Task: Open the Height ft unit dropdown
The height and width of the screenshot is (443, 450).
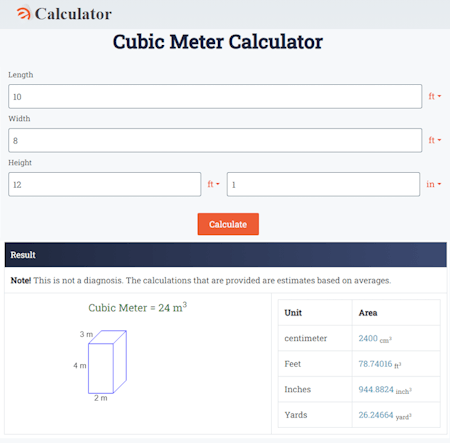Action: click(213, 184)
